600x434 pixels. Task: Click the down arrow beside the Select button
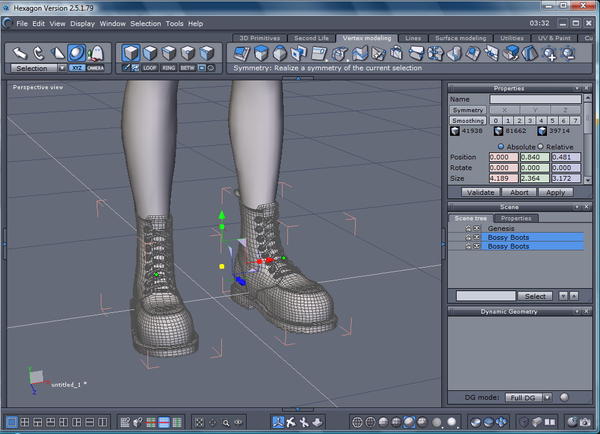[562, 296]
